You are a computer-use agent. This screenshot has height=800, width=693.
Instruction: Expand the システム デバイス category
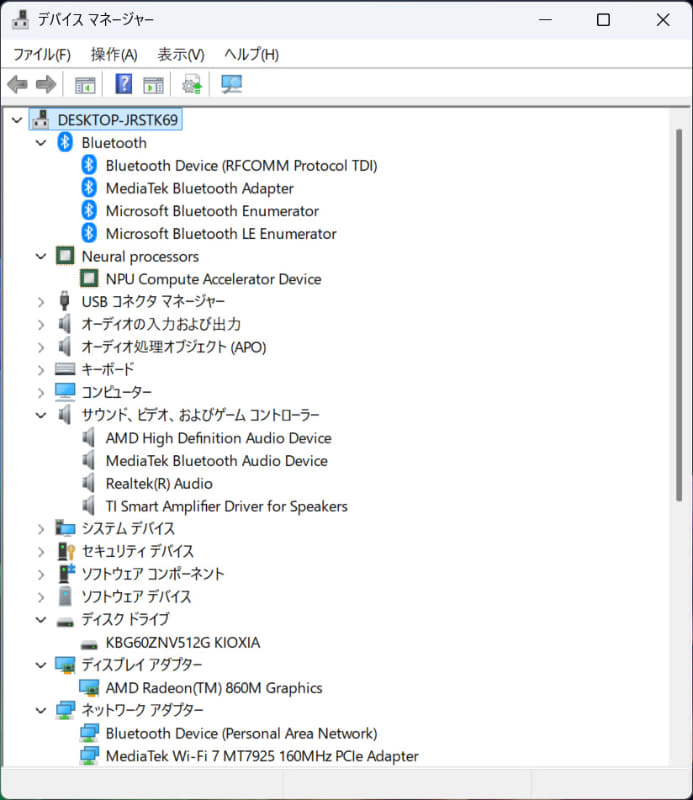coord(41,529)
